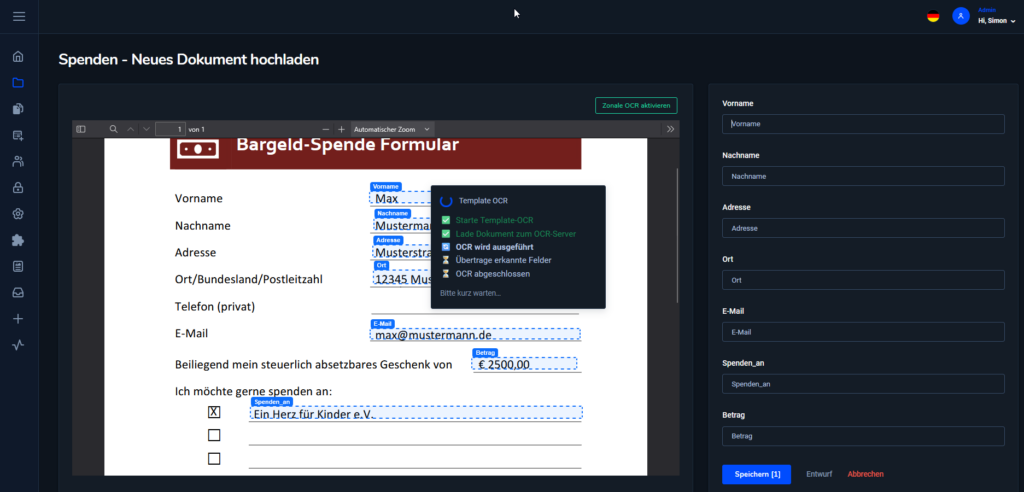Open the puzzle piece plugins icon

(18, 240)
